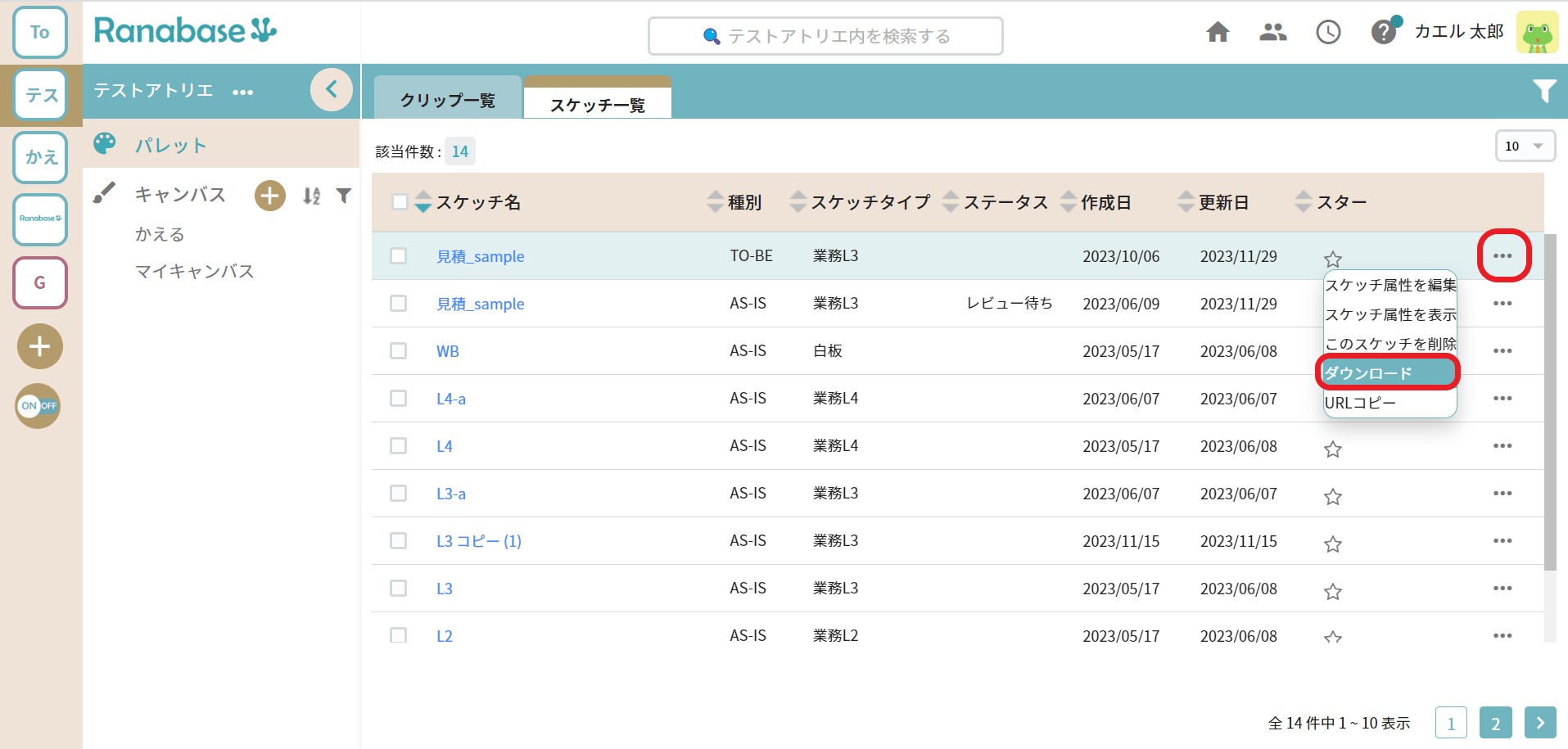Go to page 2 of results
The image size is (1568, 749).
coord(1495,723)
